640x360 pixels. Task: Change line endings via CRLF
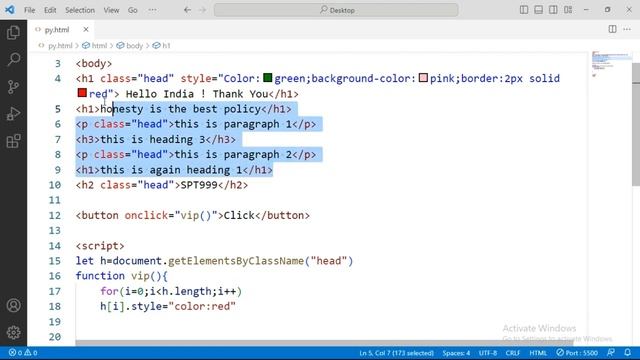tap(513, 353)
